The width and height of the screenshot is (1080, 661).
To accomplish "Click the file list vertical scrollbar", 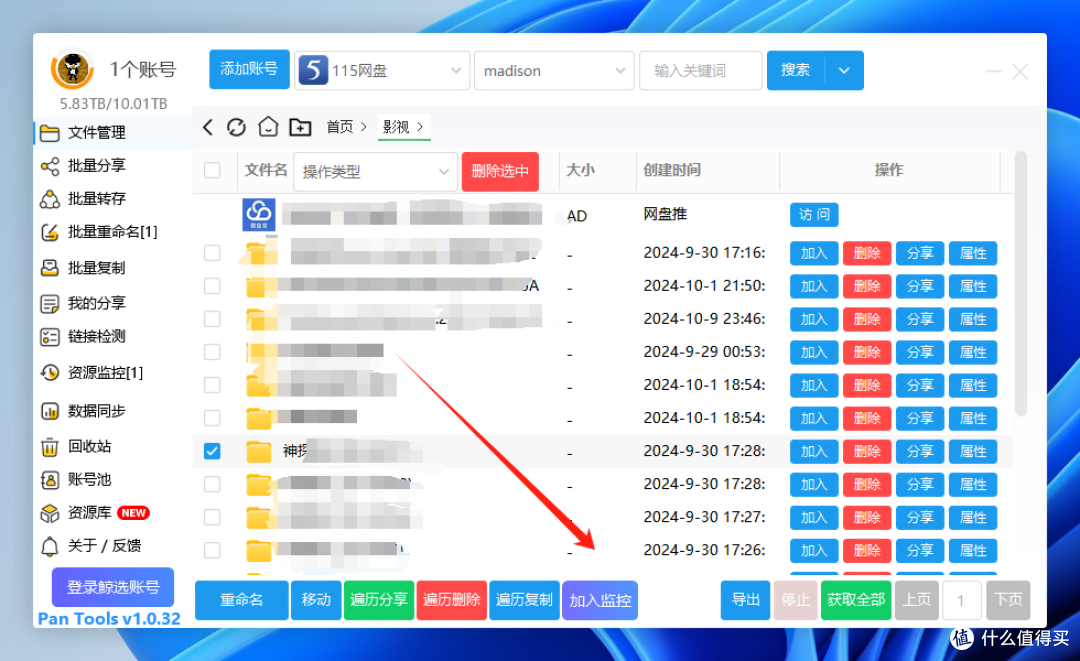I will [x=1021, y=284].
